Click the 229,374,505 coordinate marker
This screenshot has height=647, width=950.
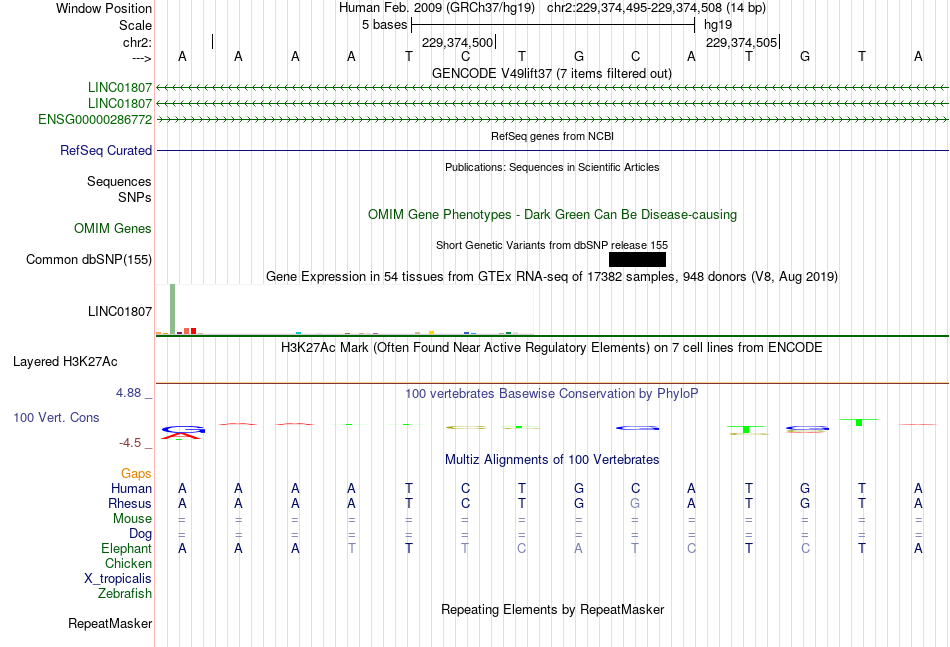pyautogui.click(x=741, y=42)
